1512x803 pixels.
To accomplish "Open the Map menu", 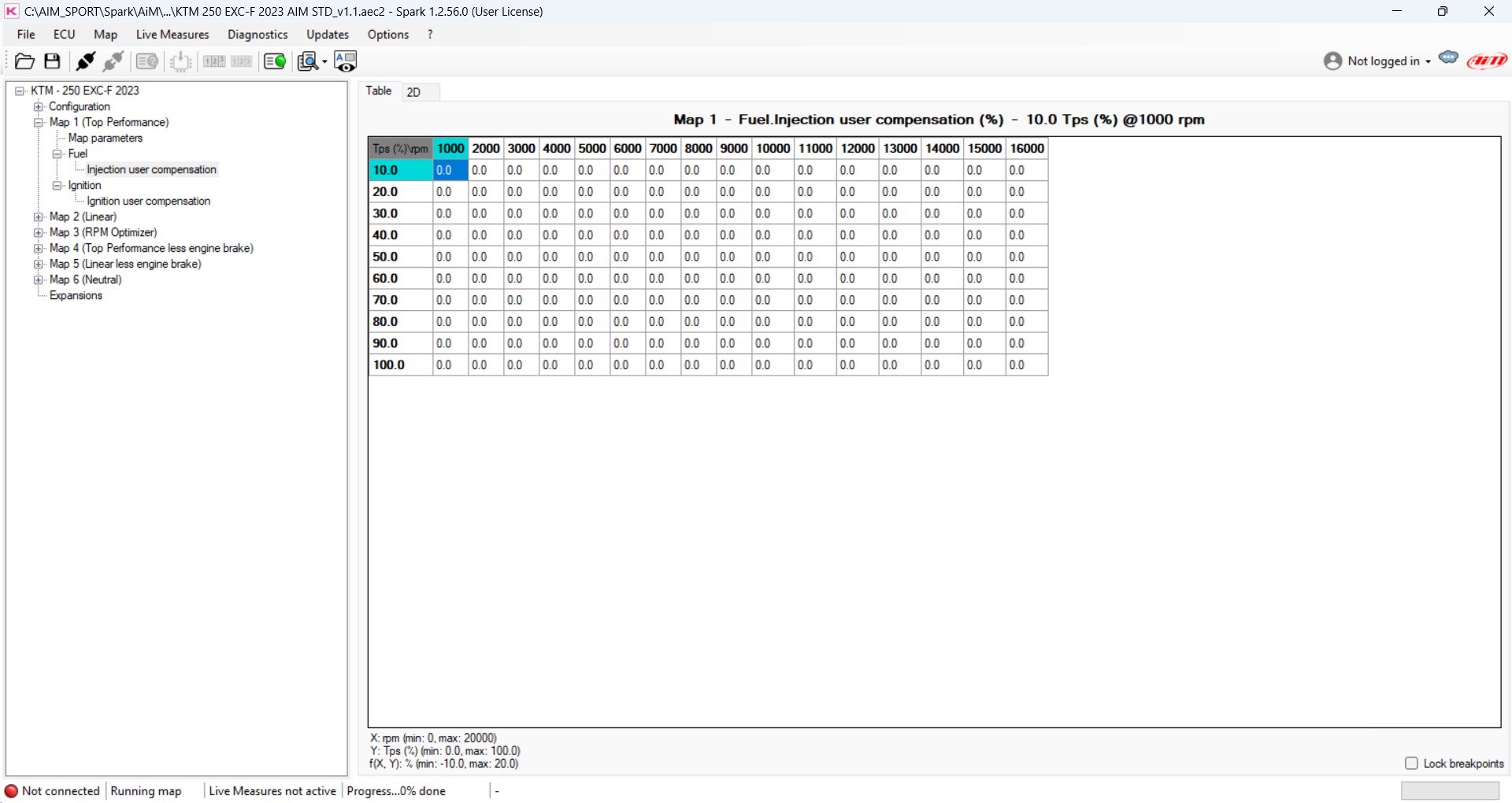I will [106, 35].
